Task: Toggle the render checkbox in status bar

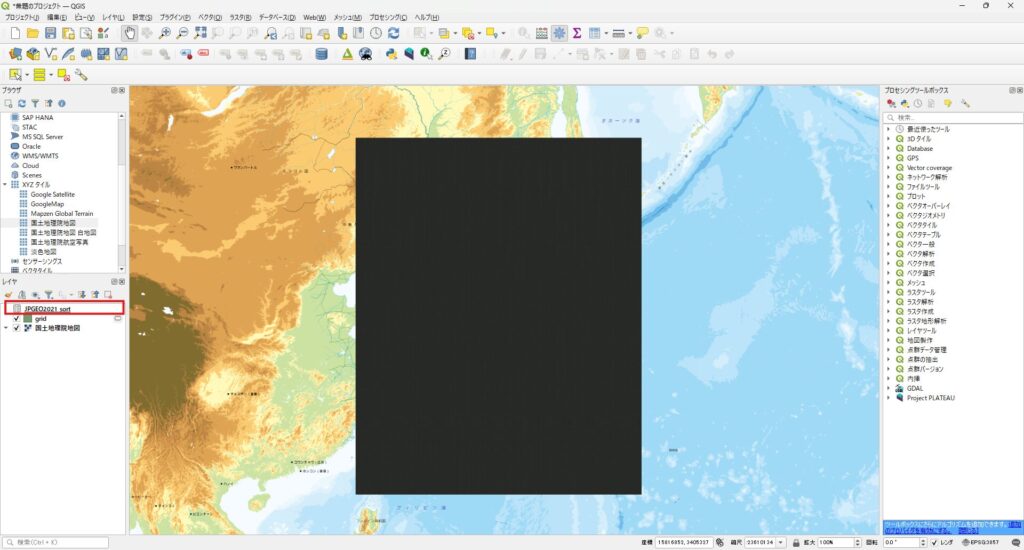Action: click(934, 543)
